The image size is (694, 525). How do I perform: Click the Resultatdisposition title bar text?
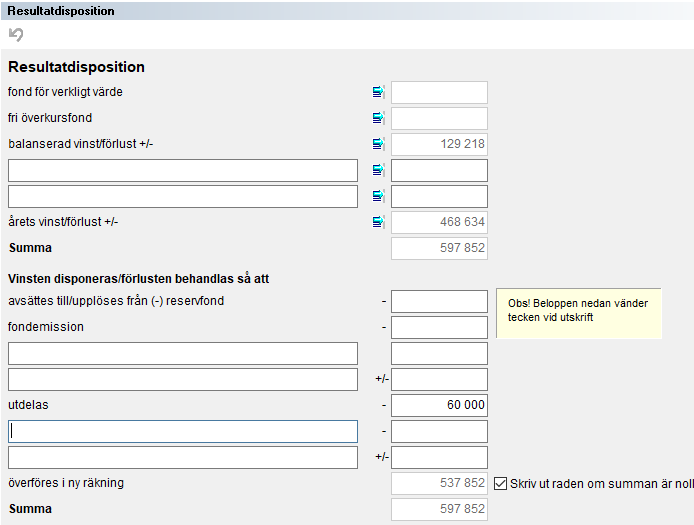pyautogui.click(x=61, y=11)
